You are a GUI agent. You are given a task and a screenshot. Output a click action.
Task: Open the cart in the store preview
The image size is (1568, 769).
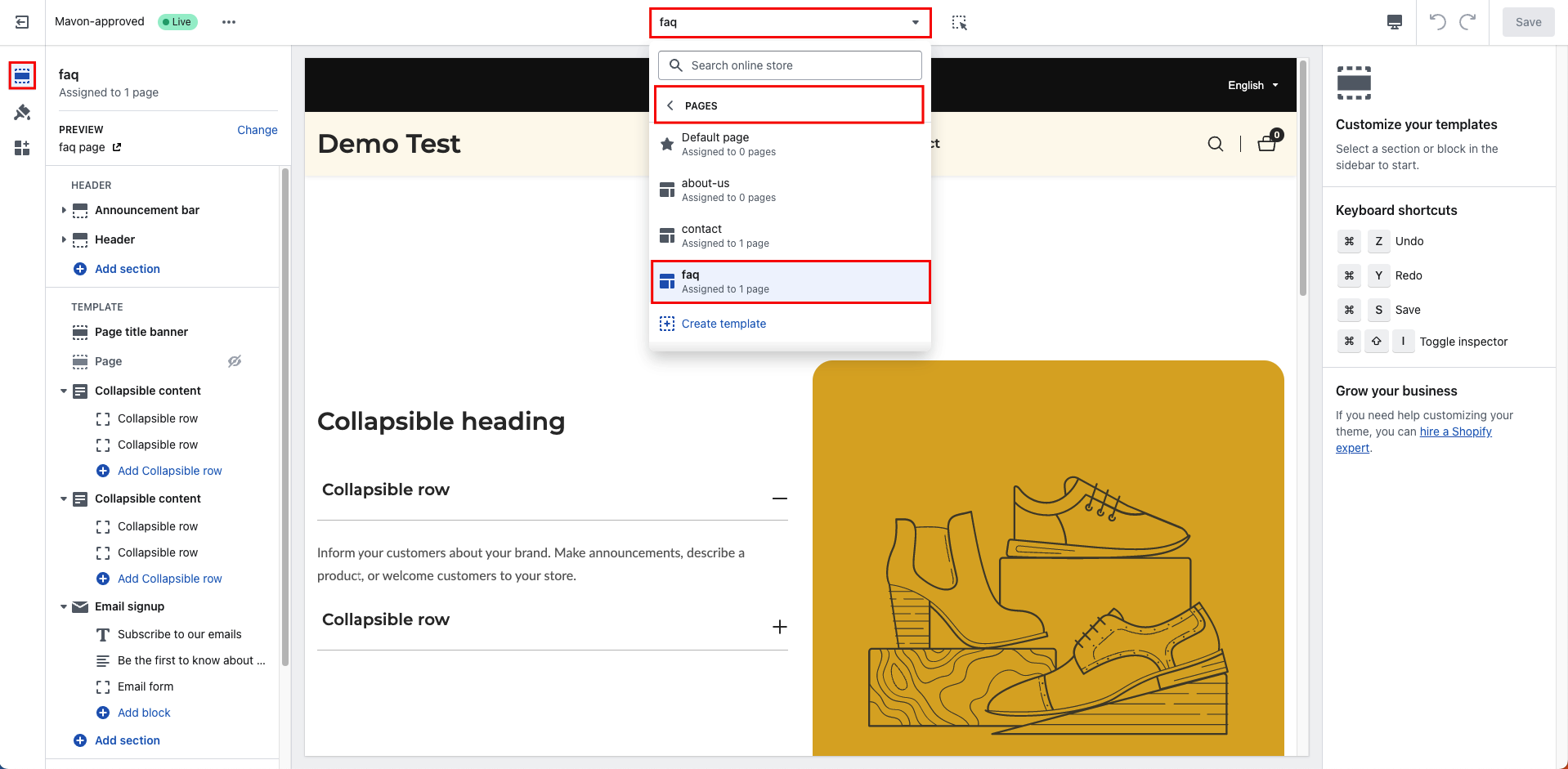tap(1265, 143)
